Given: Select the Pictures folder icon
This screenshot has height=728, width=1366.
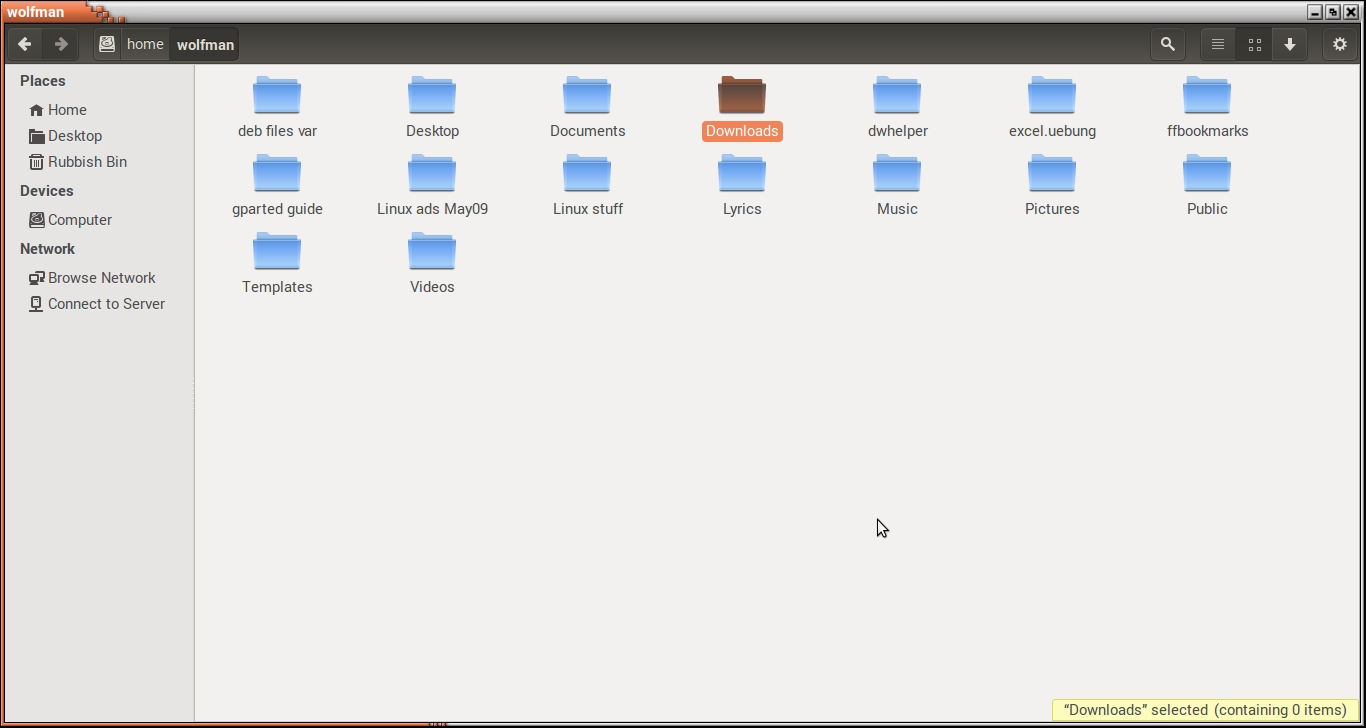Looking at the screenshot, I should [1052, 174].
